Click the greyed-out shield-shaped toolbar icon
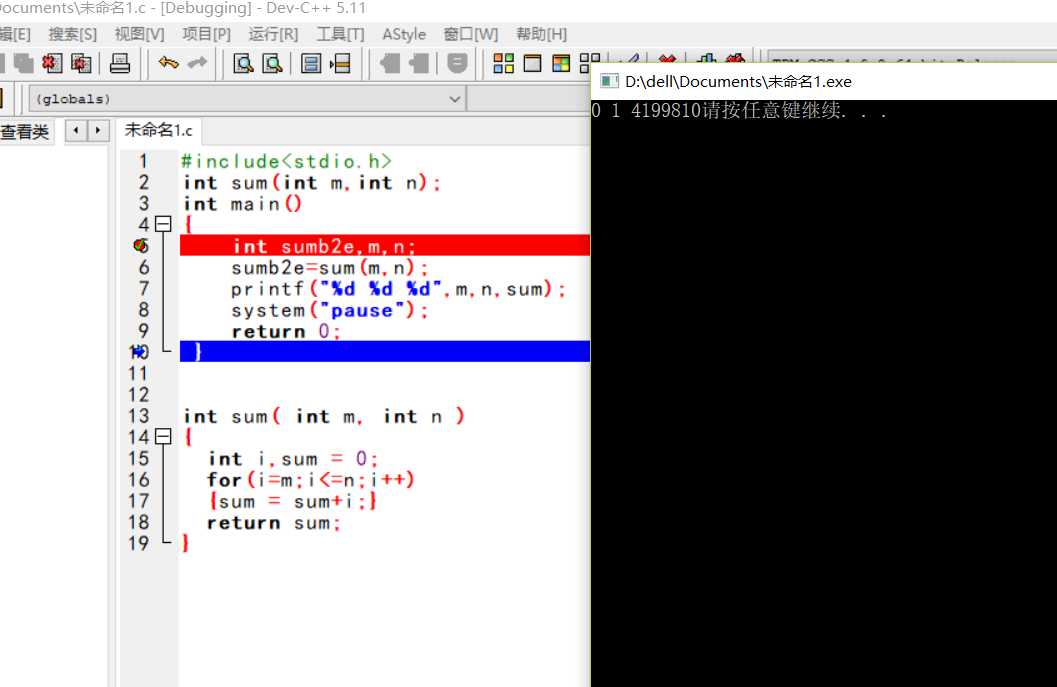 click(457, 63)
